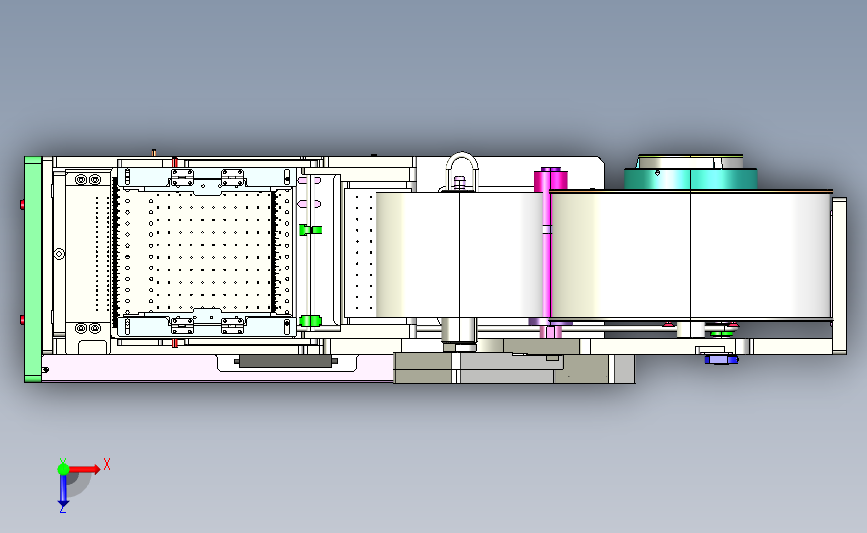Screen dimensions: 867x533
Task: Select the lower pair of screw heads at left
Action: point(88,328)
